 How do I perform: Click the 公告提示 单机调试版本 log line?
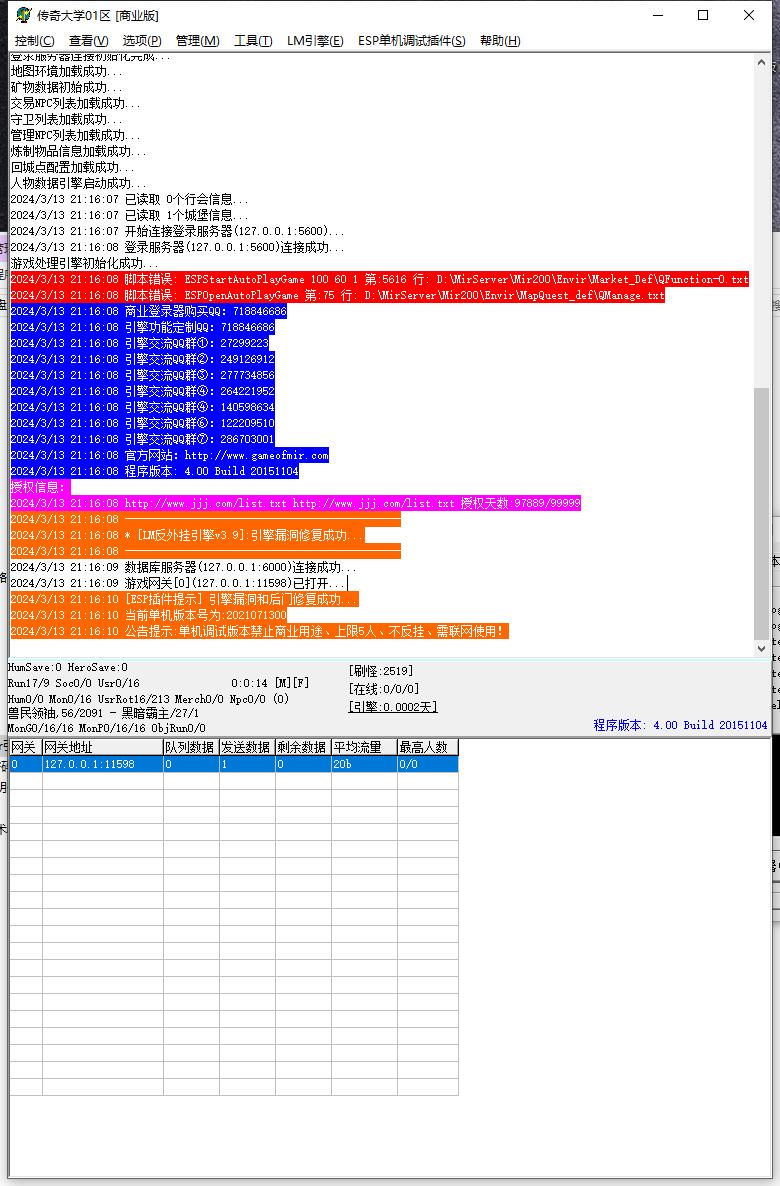point(259,631)
